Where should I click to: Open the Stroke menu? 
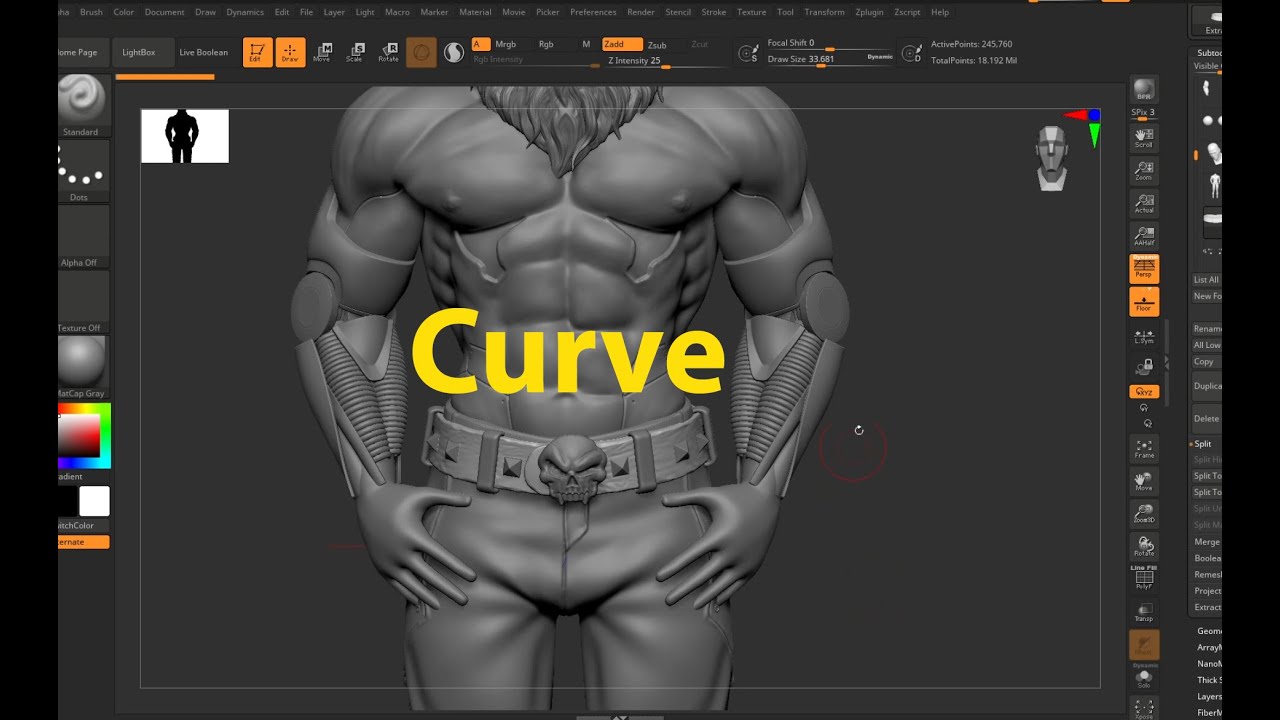[x=714, y=12]
